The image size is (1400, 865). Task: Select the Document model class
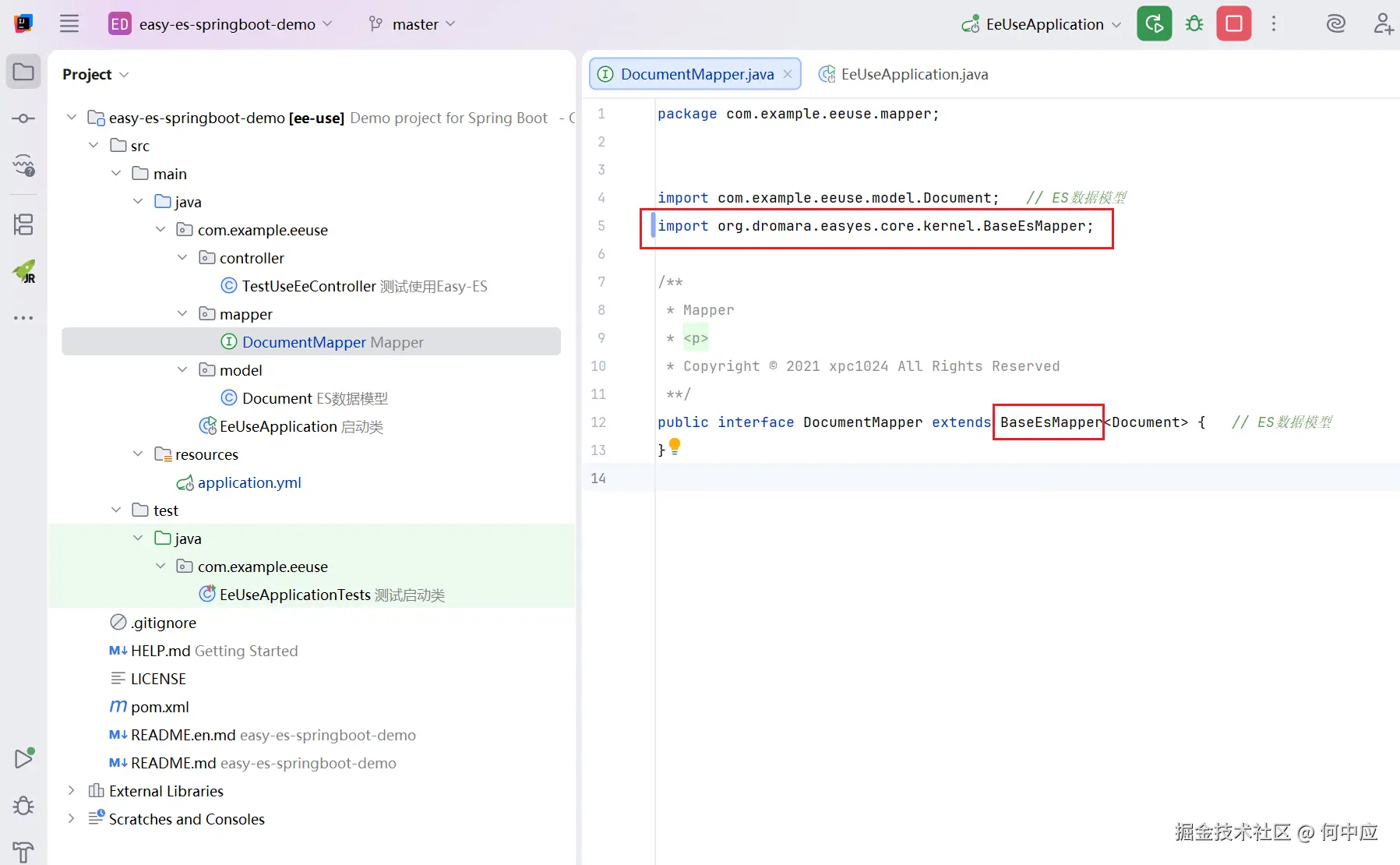coord(277,398)
